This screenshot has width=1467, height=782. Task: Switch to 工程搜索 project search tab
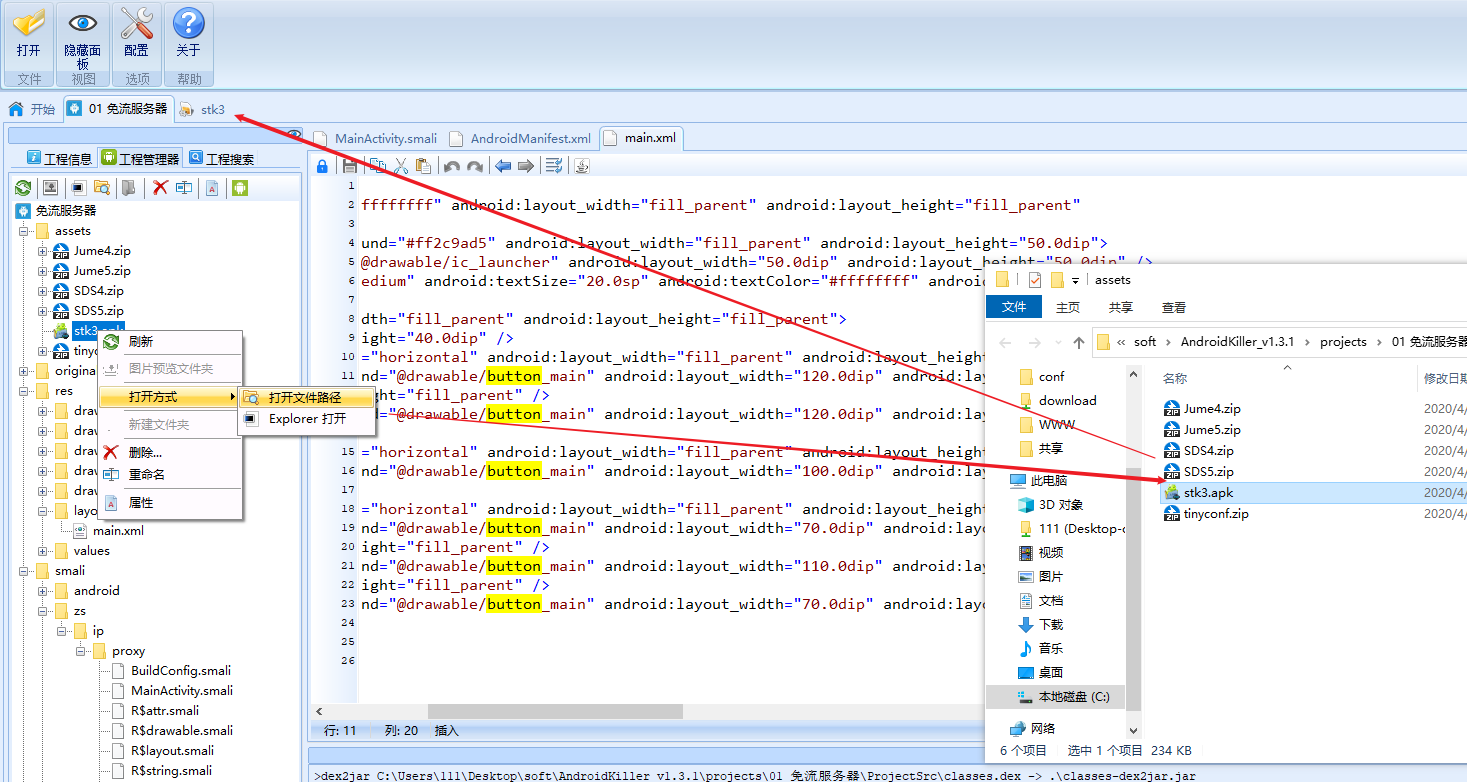[x=222, y=158]
